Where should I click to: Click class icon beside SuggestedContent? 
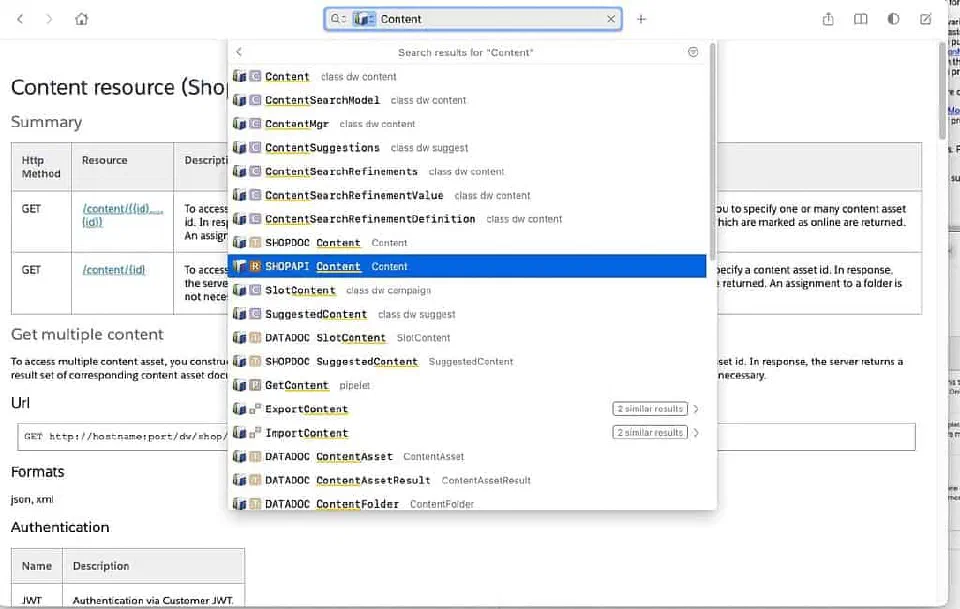pyautogui.click(x=255, y=314)
